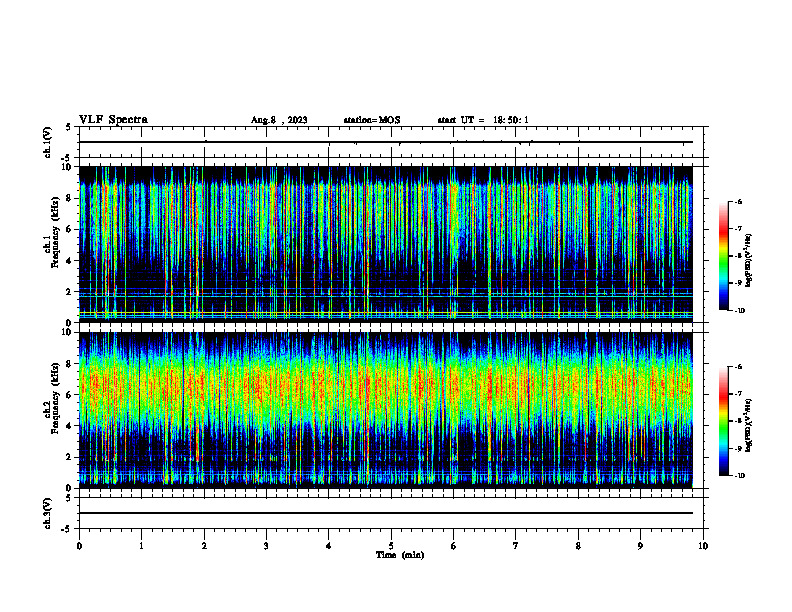
Task: Click the "ch.1(V)" voltage axis label
Action: coord(47,142)
